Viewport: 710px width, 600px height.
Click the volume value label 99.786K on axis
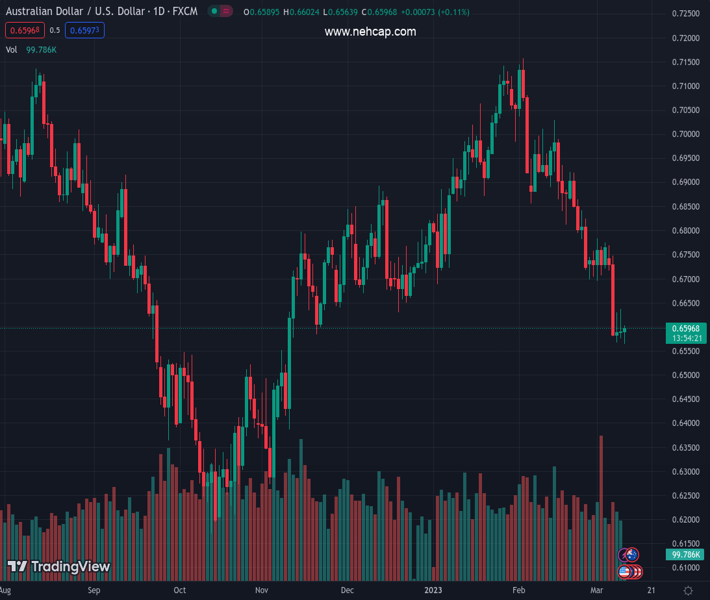coord(688,554)
